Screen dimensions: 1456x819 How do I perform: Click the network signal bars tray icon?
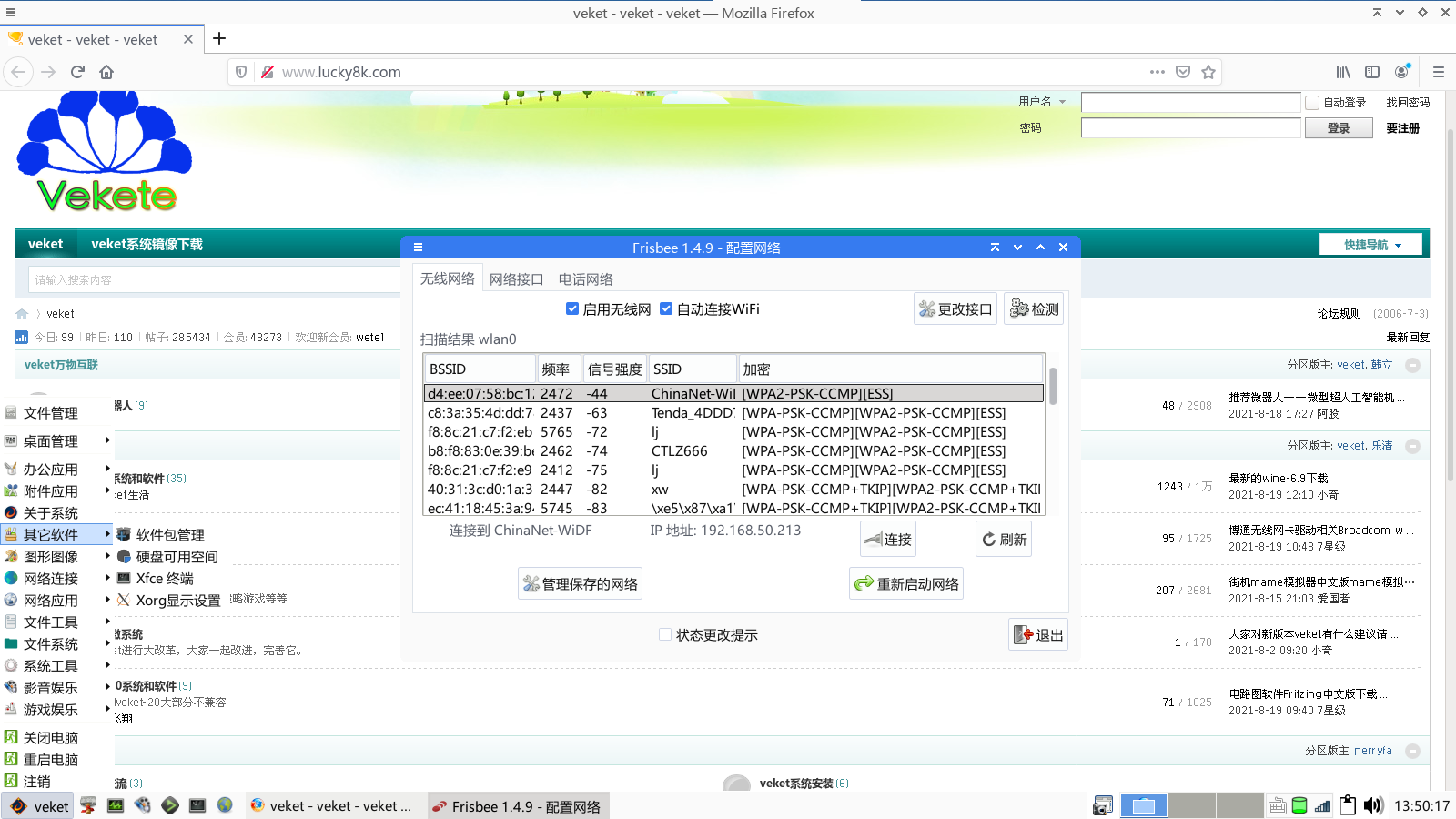1322,805
